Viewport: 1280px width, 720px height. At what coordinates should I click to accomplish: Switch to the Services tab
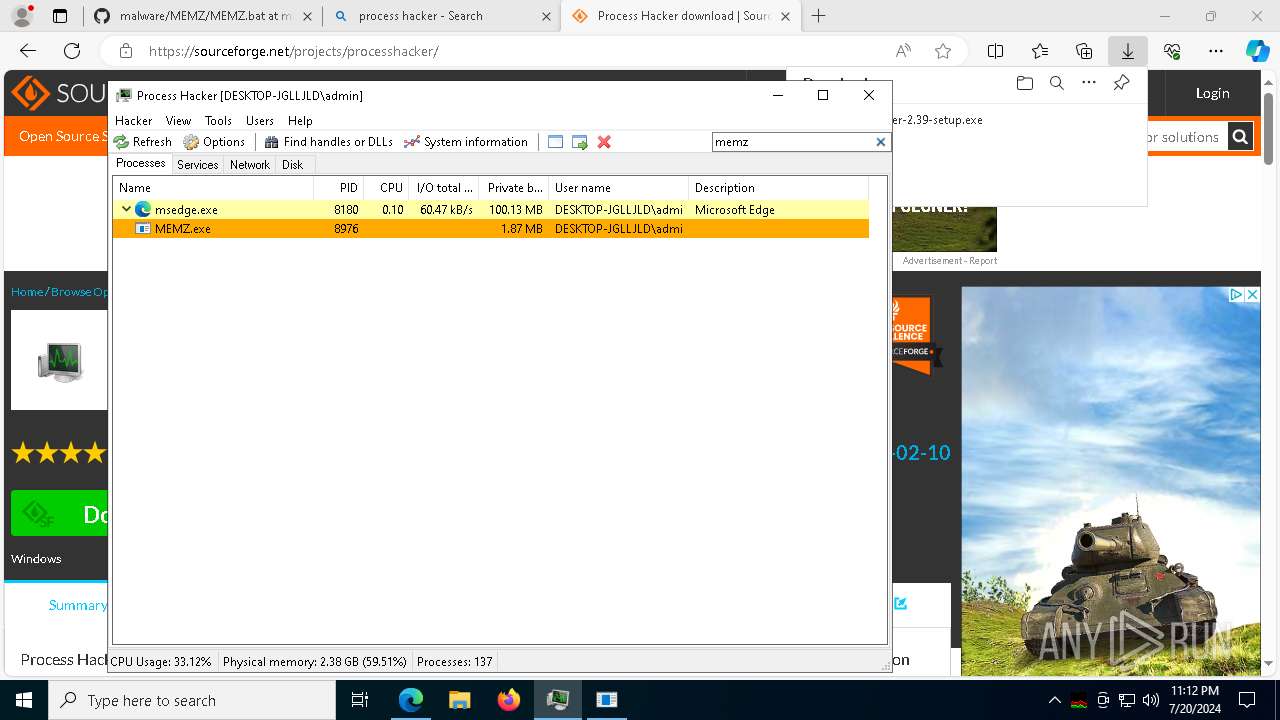(198, 165)
